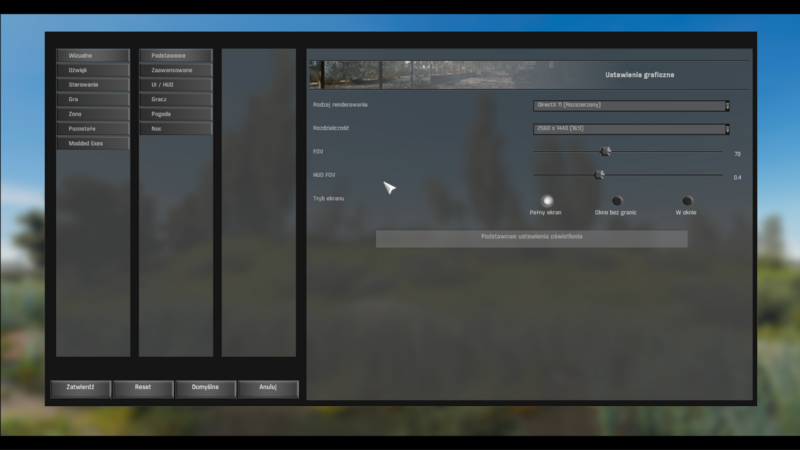Open the Dźwięk settings category
The image size is (800, 450).
pos(93,70)
